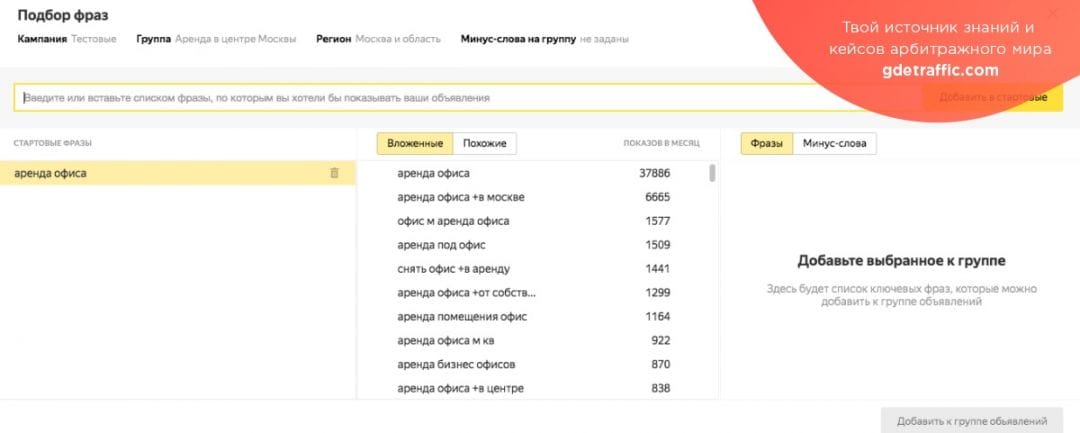1080x433 pixels.
Task: Click the phrase input field
Action: [x=468, y=98]
